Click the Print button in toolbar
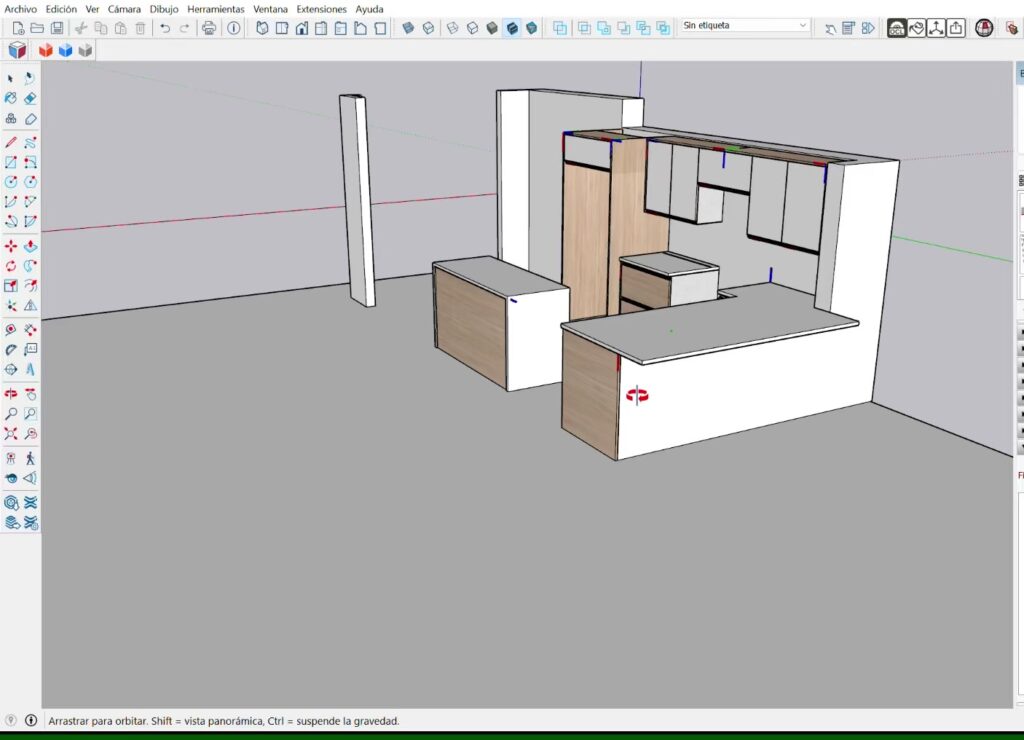This screenshot has width=1024, height=740. pyautogui.click(x=209, y=28)
